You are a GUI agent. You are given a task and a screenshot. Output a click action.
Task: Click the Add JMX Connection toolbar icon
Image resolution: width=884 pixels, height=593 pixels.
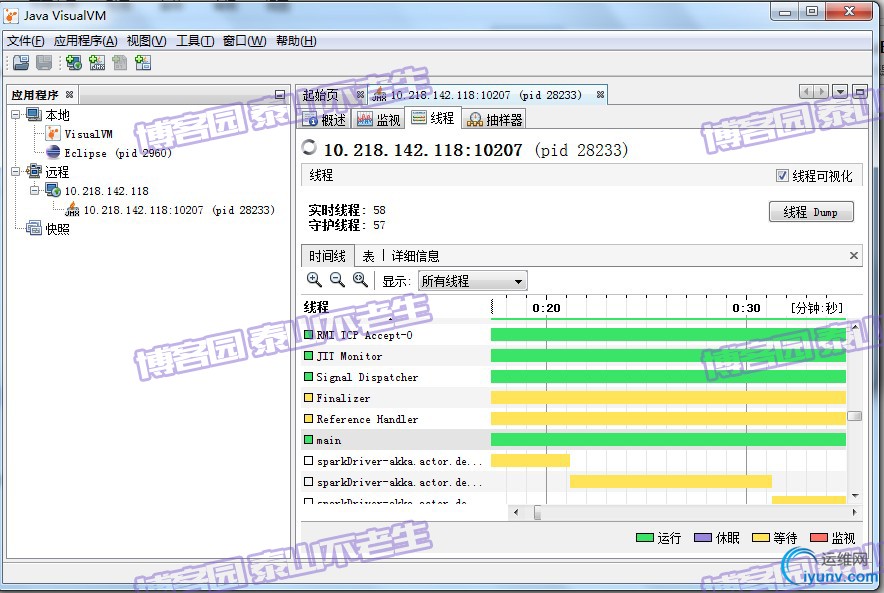click(97, 63)
